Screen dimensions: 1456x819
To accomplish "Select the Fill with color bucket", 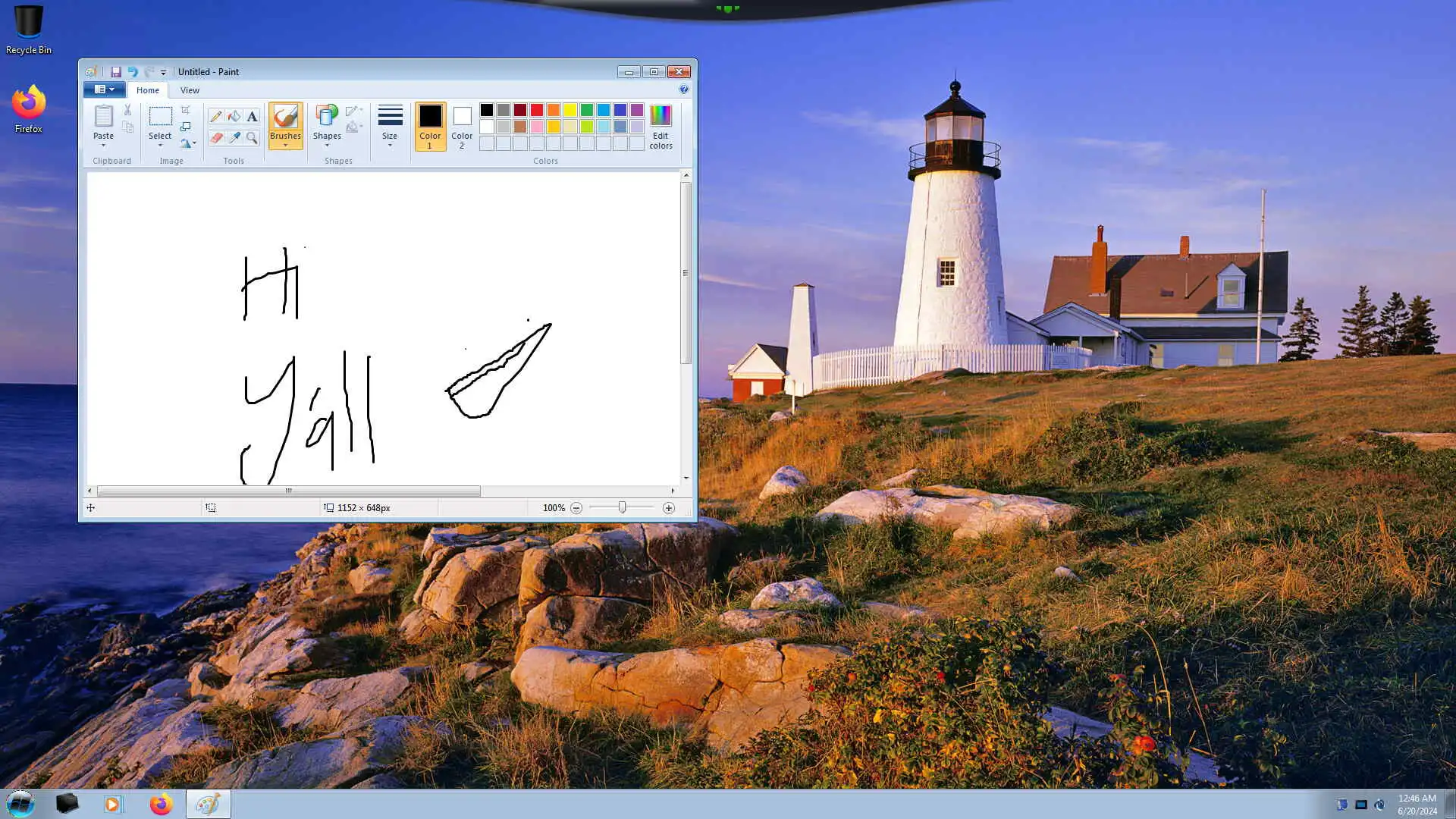I will (x=234, y=116).
